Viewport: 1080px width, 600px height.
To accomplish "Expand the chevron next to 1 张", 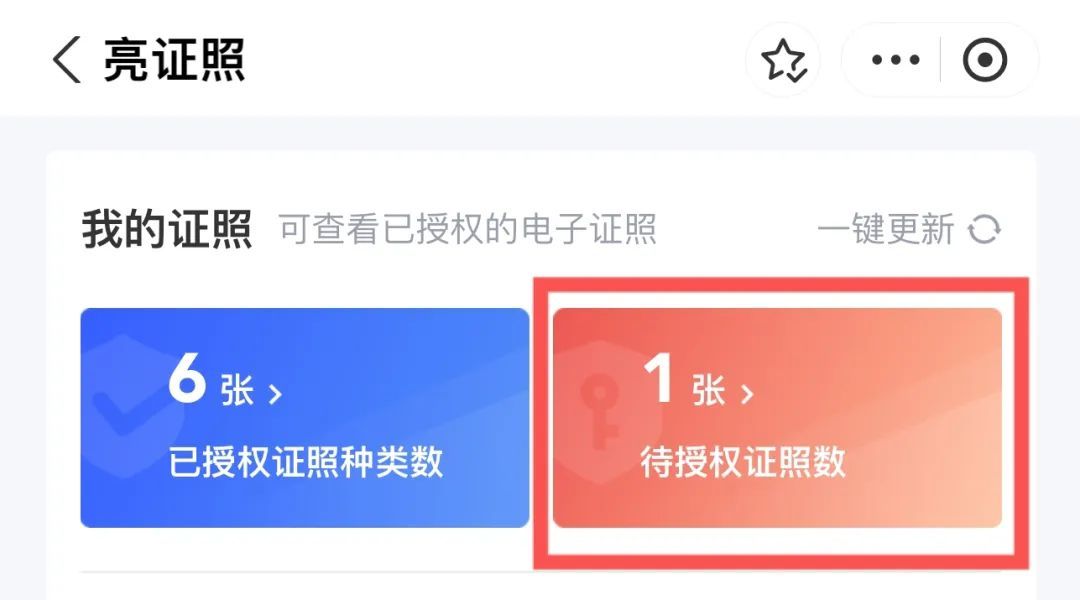I will [747, 394].
